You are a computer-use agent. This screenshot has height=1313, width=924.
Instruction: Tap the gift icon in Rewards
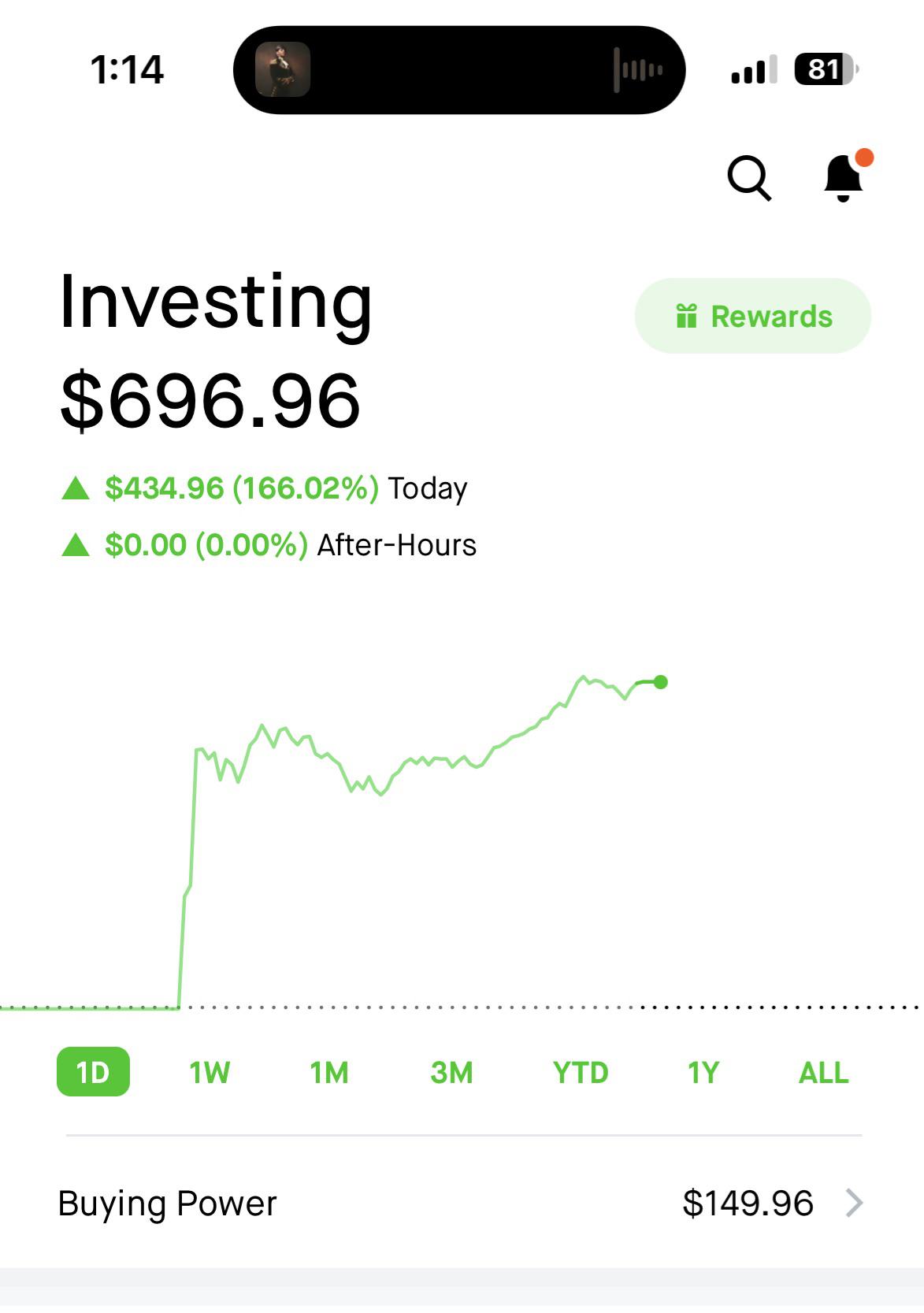point(686,316)
